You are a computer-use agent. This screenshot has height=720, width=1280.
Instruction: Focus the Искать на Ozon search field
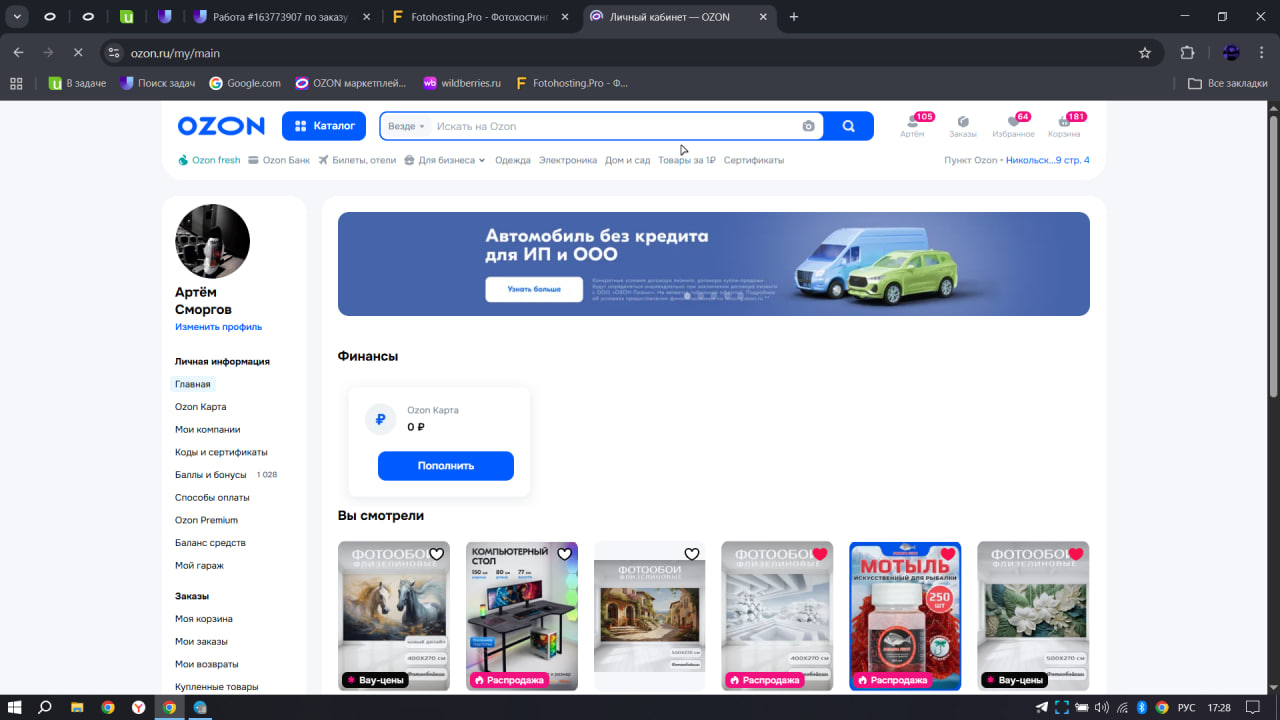pos(615,126)
